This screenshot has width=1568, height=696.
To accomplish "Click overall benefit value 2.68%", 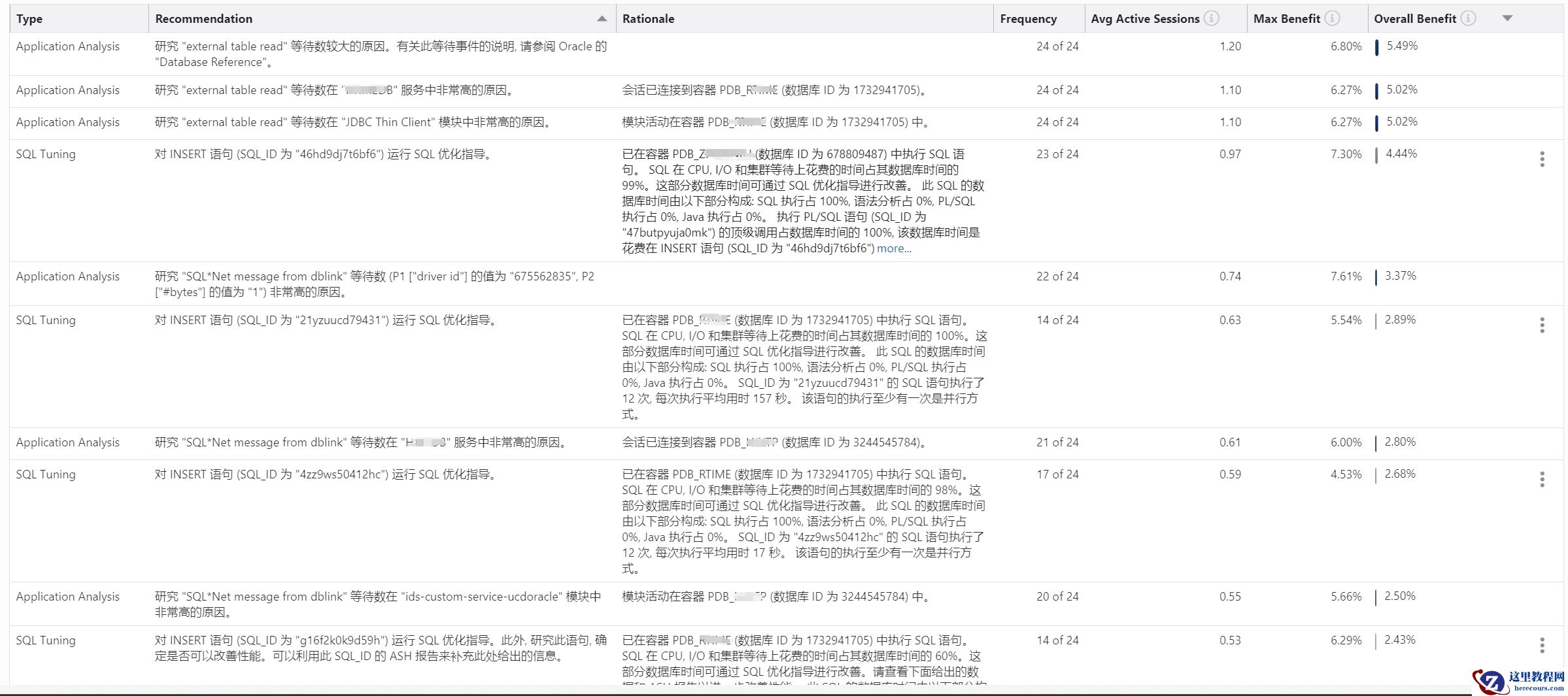I will click(1400, 474).
